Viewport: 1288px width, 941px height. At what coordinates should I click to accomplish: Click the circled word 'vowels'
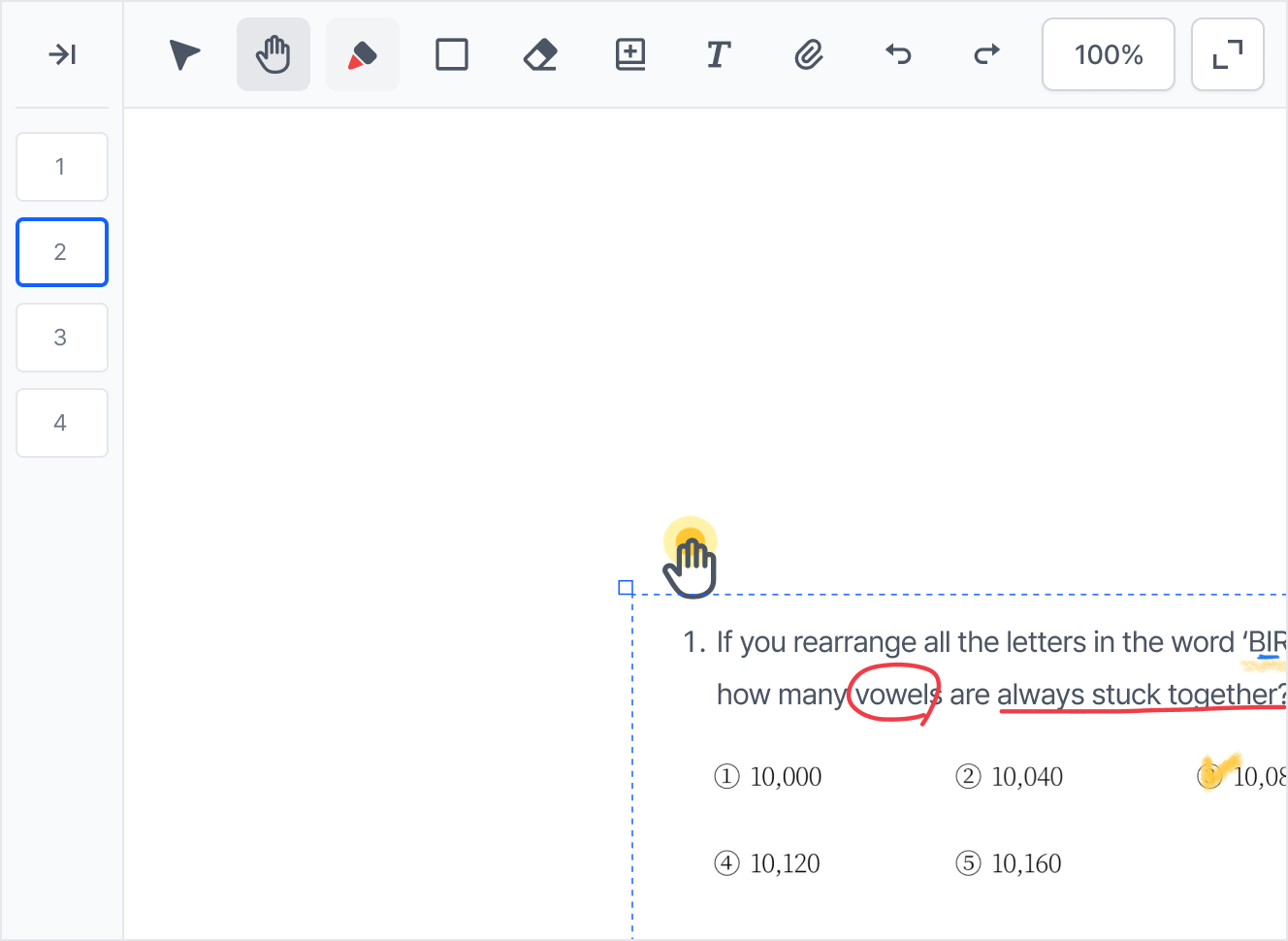(896, 694)
